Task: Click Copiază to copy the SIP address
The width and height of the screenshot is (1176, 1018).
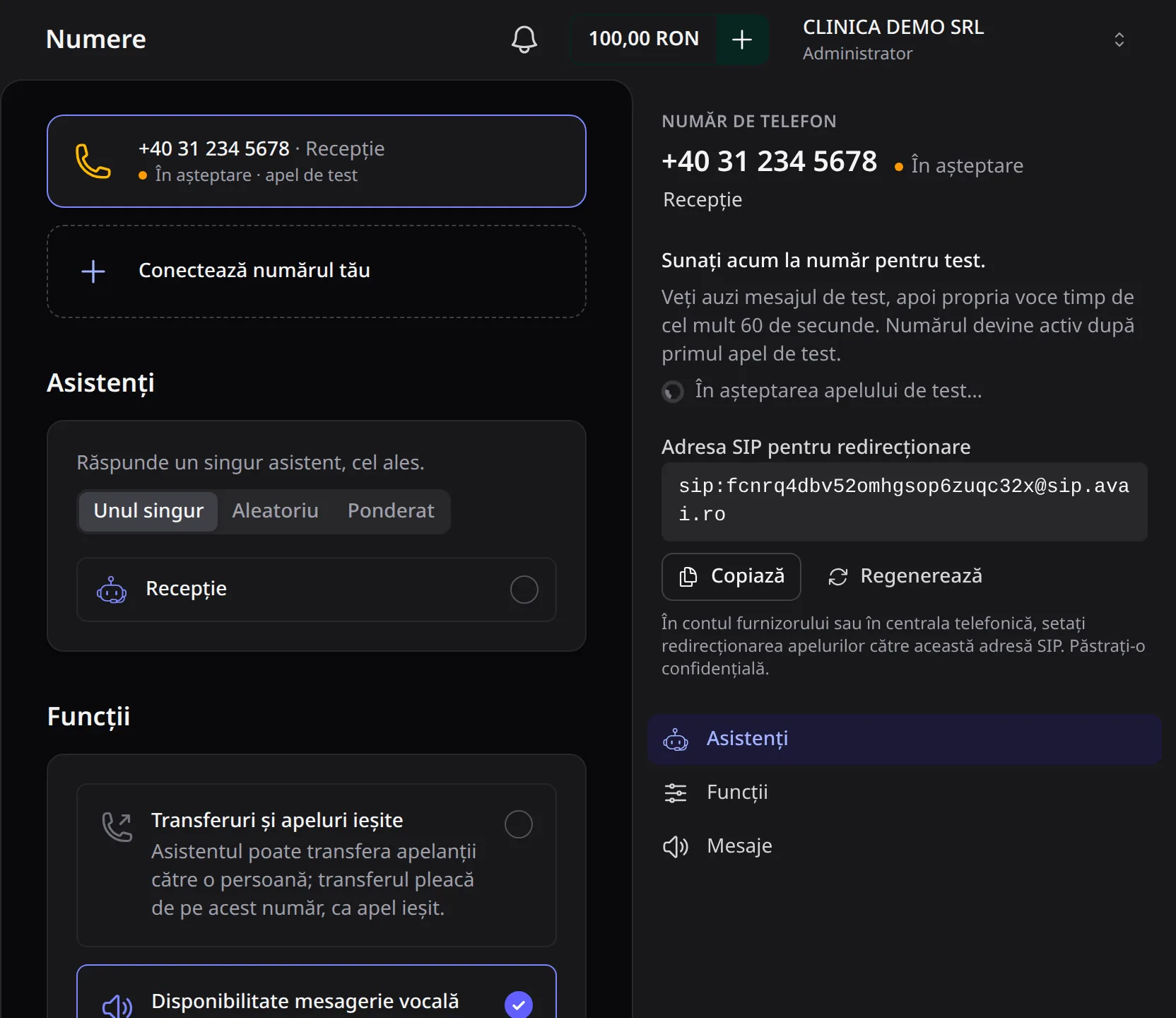Action: (731, 577)
